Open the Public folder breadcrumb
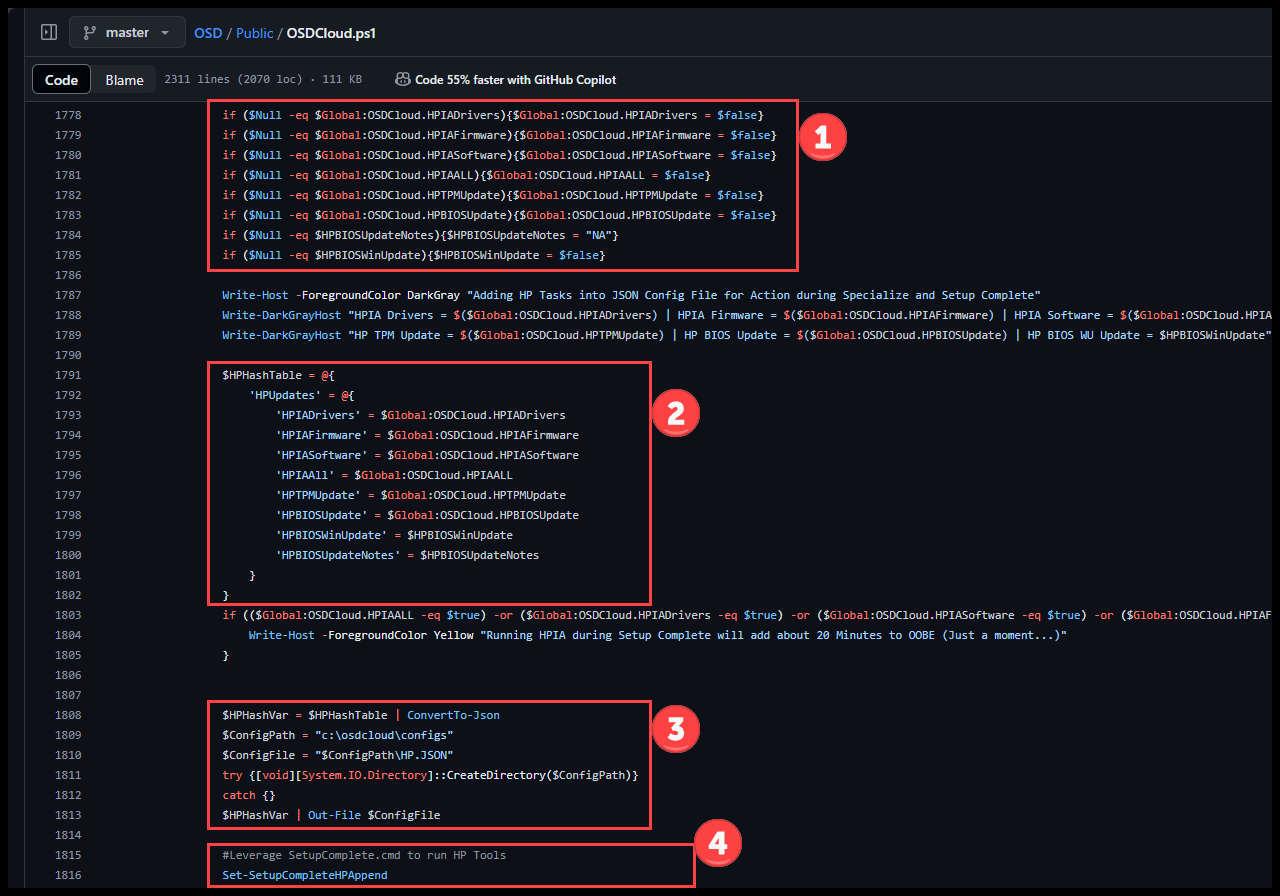 [254, 32]
